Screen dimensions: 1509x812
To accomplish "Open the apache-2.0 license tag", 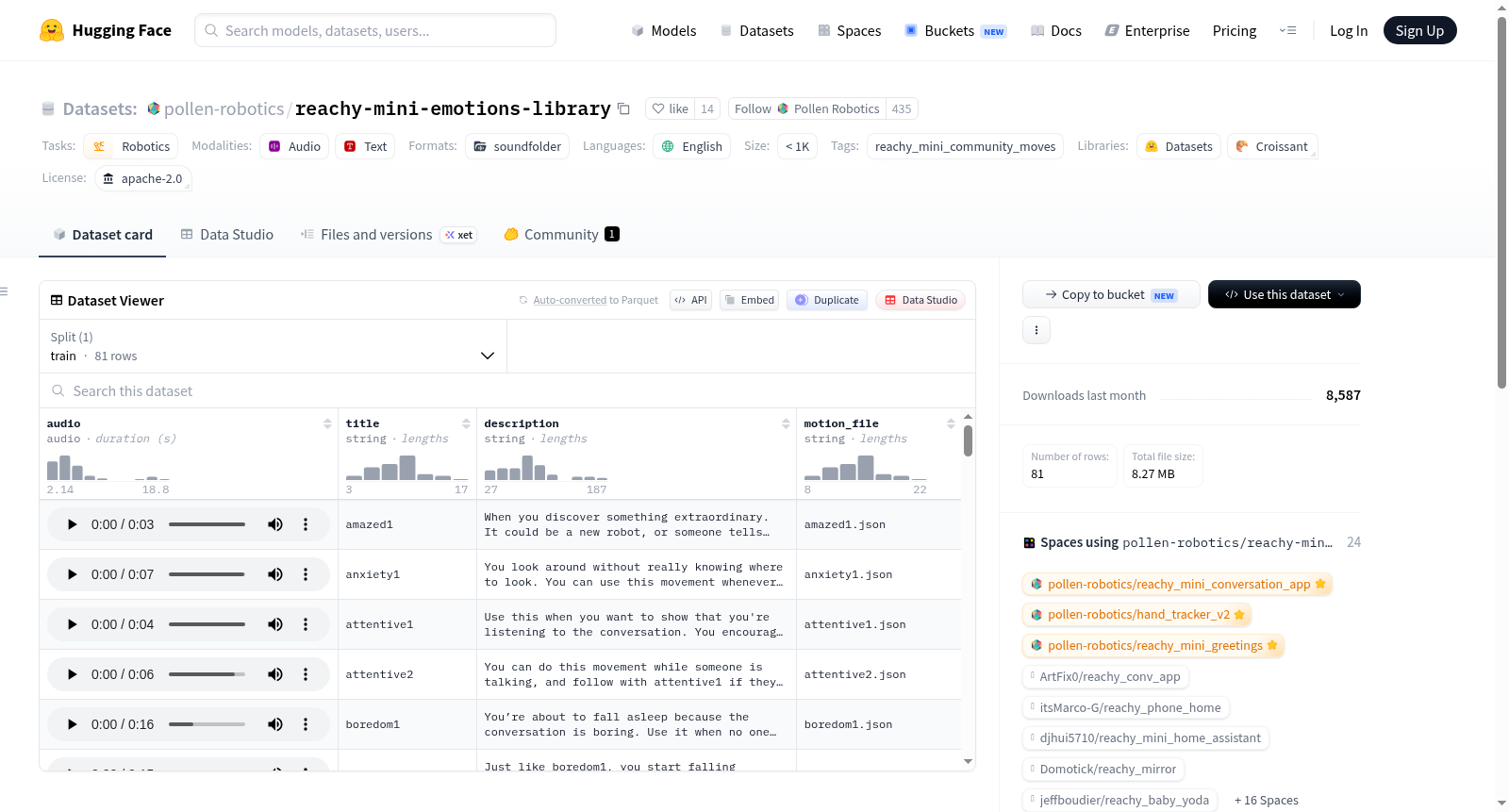I will tap(142, 178).
